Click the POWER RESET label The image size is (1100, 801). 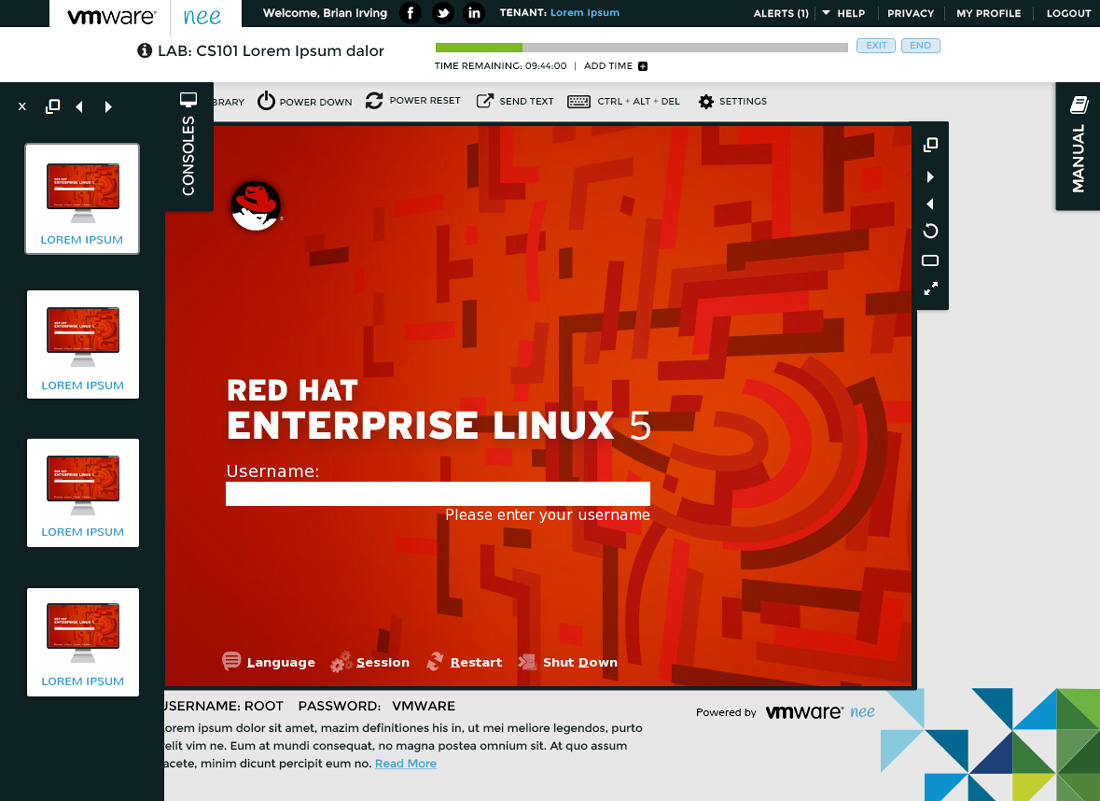click(425, 101)
